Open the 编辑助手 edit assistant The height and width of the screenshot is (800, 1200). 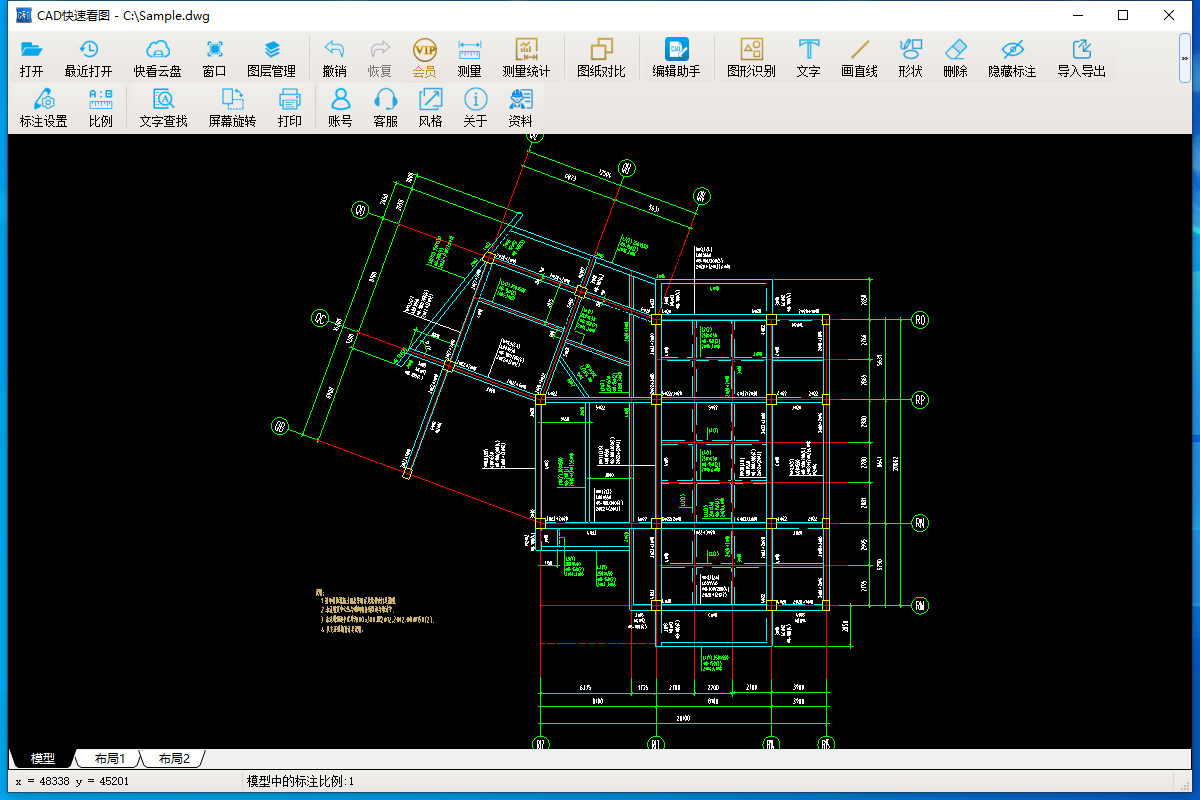676,59
